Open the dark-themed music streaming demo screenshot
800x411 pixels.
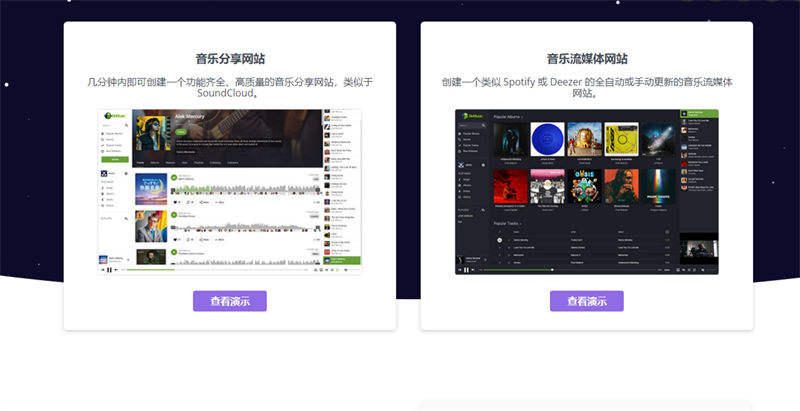[x=586, y=191]
